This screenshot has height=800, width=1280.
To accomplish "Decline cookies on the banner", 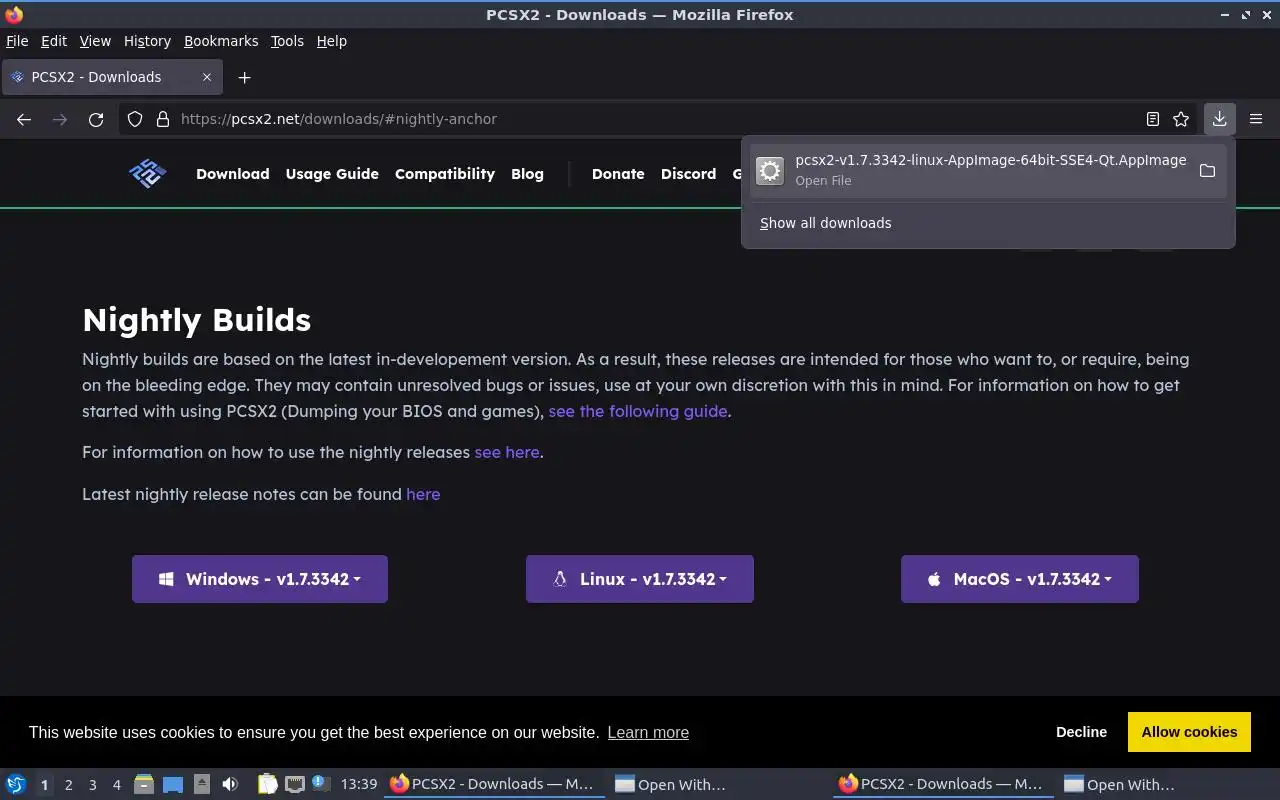I will coord(1081,732).
